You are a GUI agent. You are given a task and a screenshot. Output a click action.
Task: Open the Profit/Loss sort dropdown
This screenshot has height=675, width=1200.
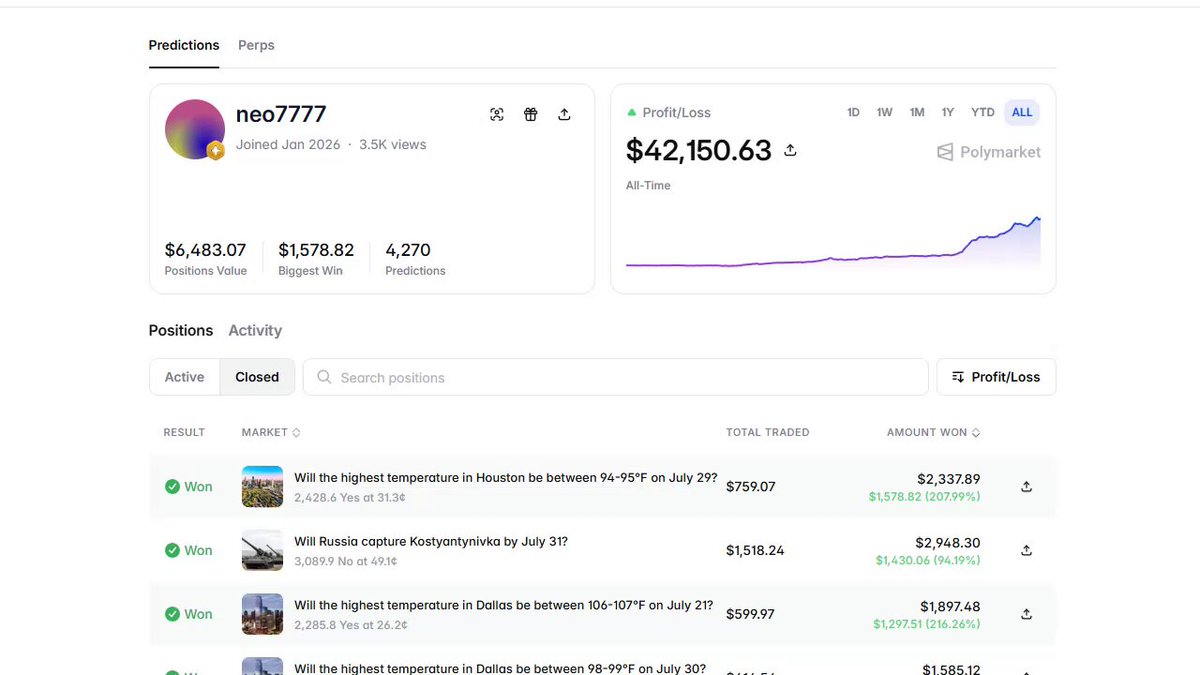(x=996, y=377)
